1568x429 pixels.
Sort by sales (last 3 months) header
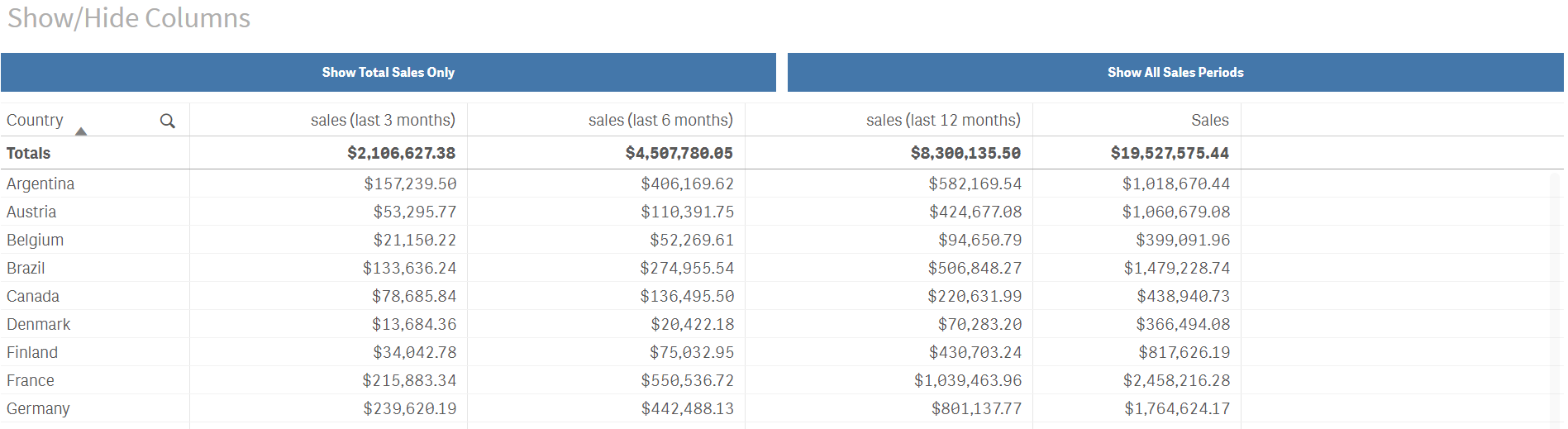click(383, 121)
